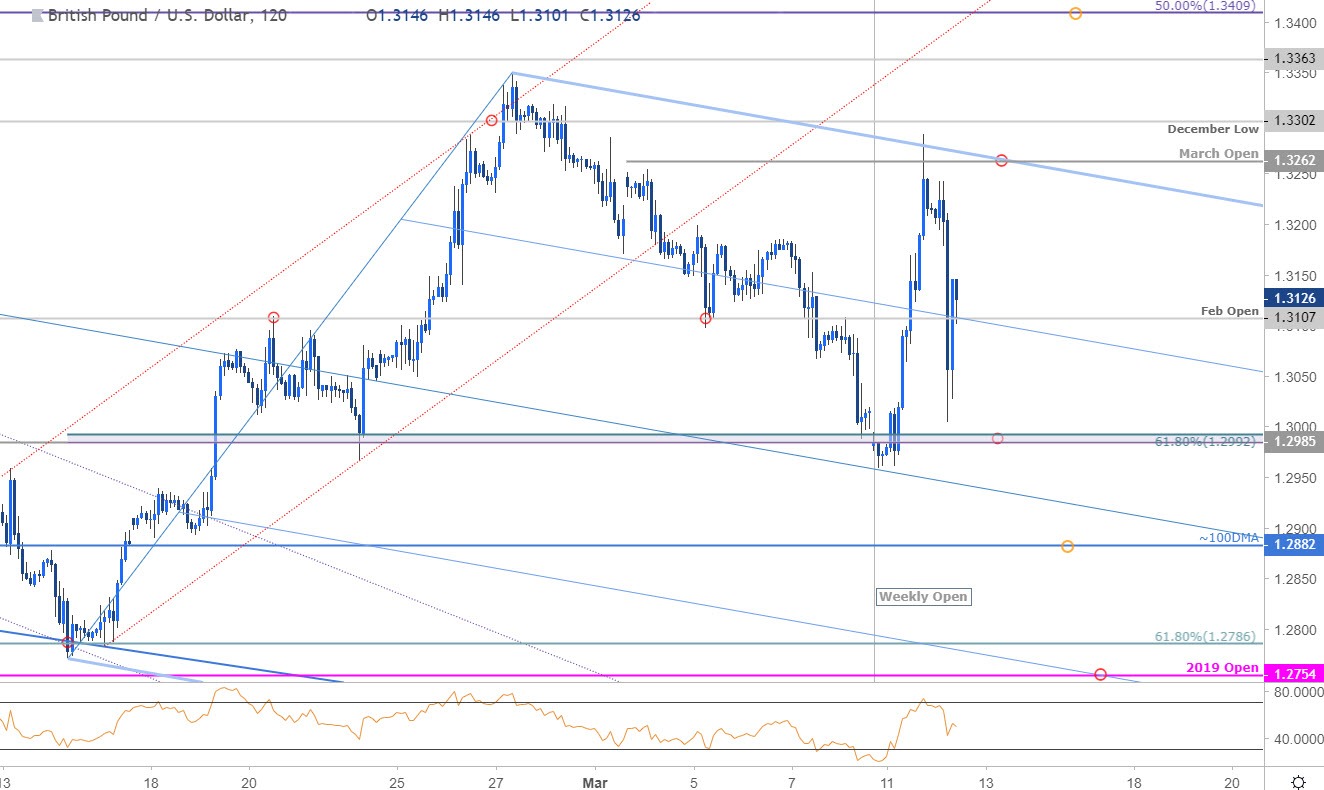Image resolution: width=1324 pixels, height=790 pixels.
Task: Select the 2019 Open annotation
Action: [1224, 668]
